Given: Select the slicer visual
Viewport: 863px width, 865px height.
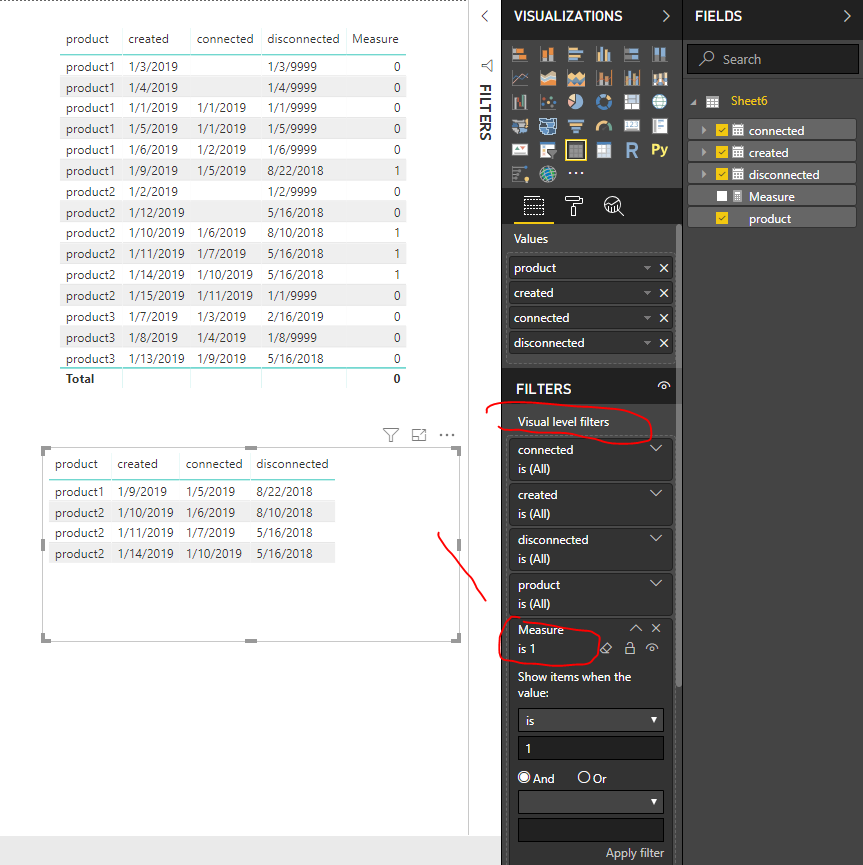Looking at the screenshot, I should pyautogui.click(x=548, y=150).
